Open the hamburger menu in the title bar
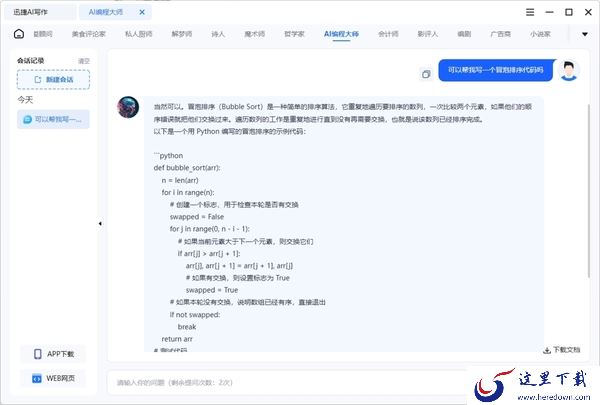 530,12
